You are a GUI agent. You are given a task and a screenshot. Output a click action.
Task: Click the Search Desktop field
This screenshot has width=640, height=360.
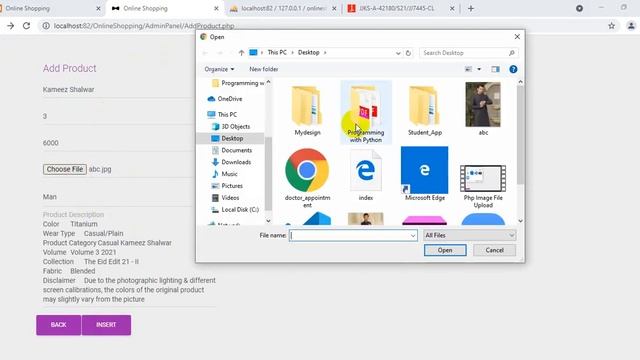coord(468,53)
